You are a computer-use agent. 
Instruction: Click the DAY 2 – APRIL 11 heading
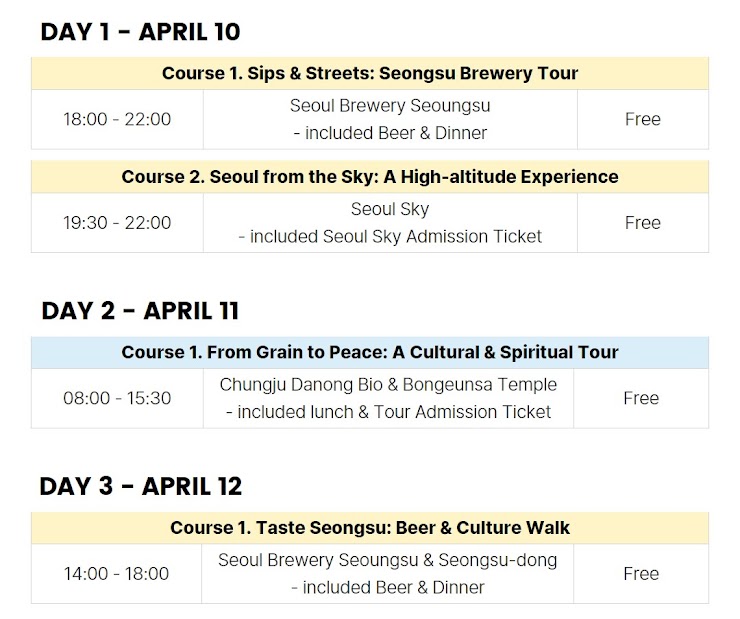(140, 311)
